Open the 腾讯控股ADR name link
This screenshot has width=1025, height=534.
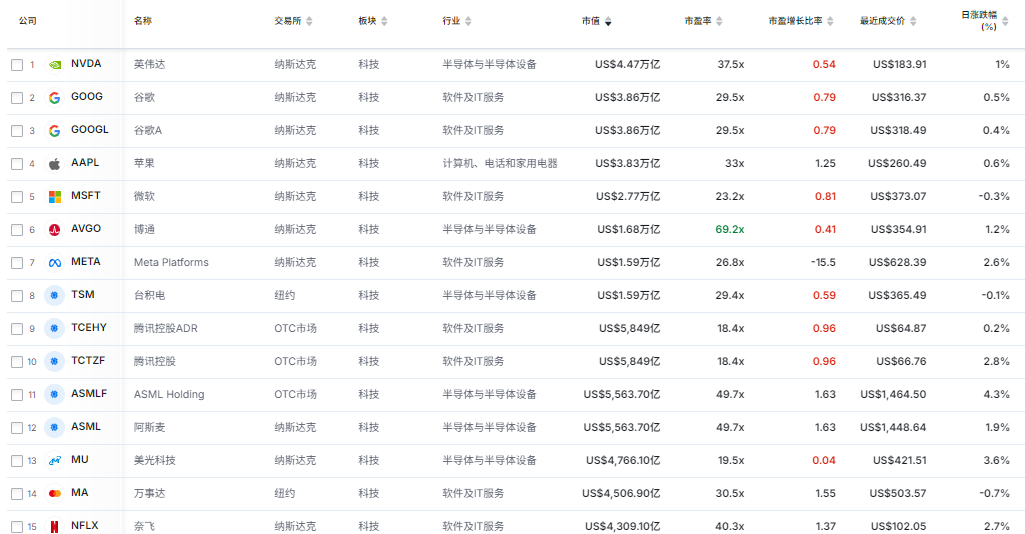click(166, 329)
